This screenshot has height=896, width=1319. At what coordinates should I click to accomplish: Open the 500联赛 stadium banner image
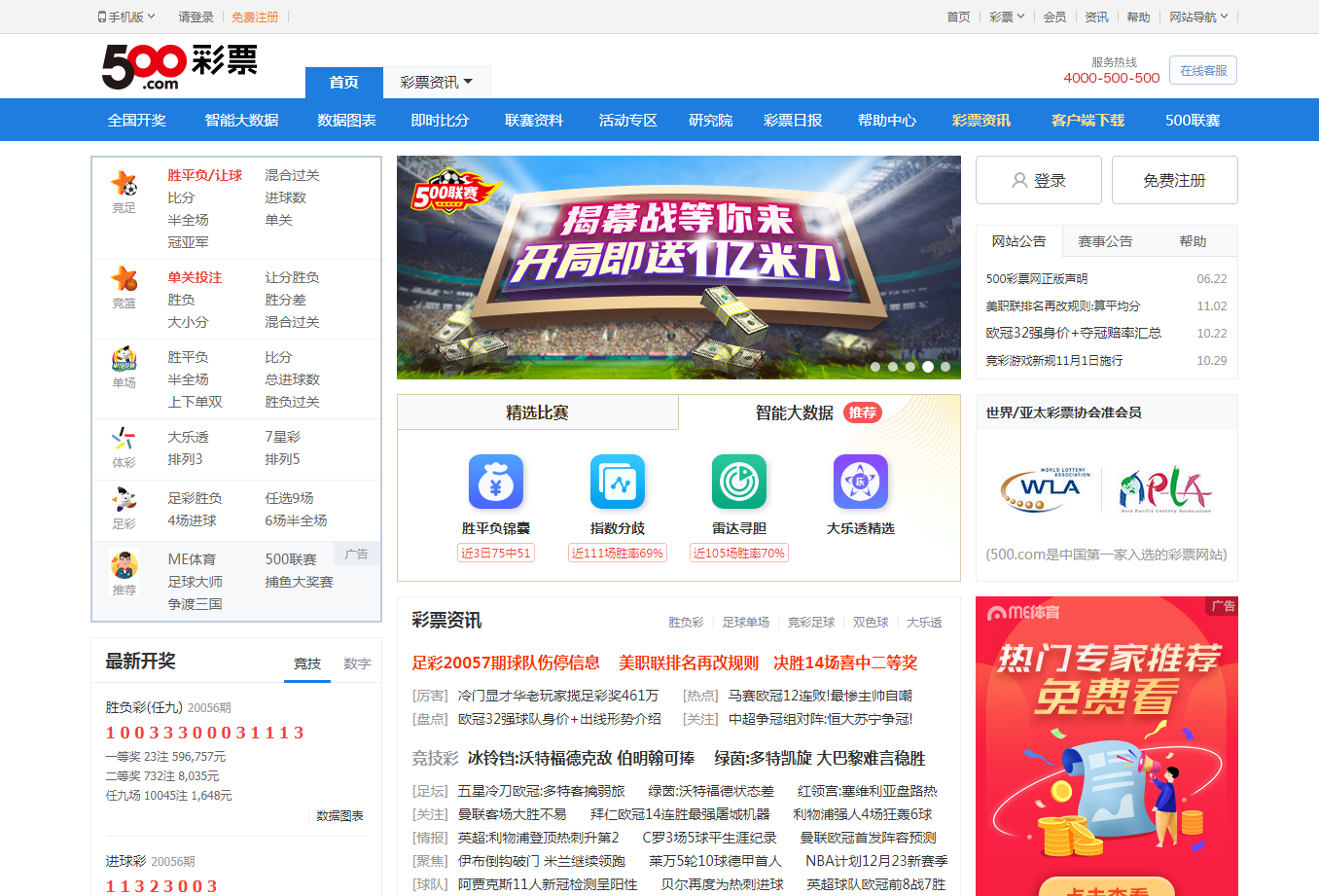678,268
